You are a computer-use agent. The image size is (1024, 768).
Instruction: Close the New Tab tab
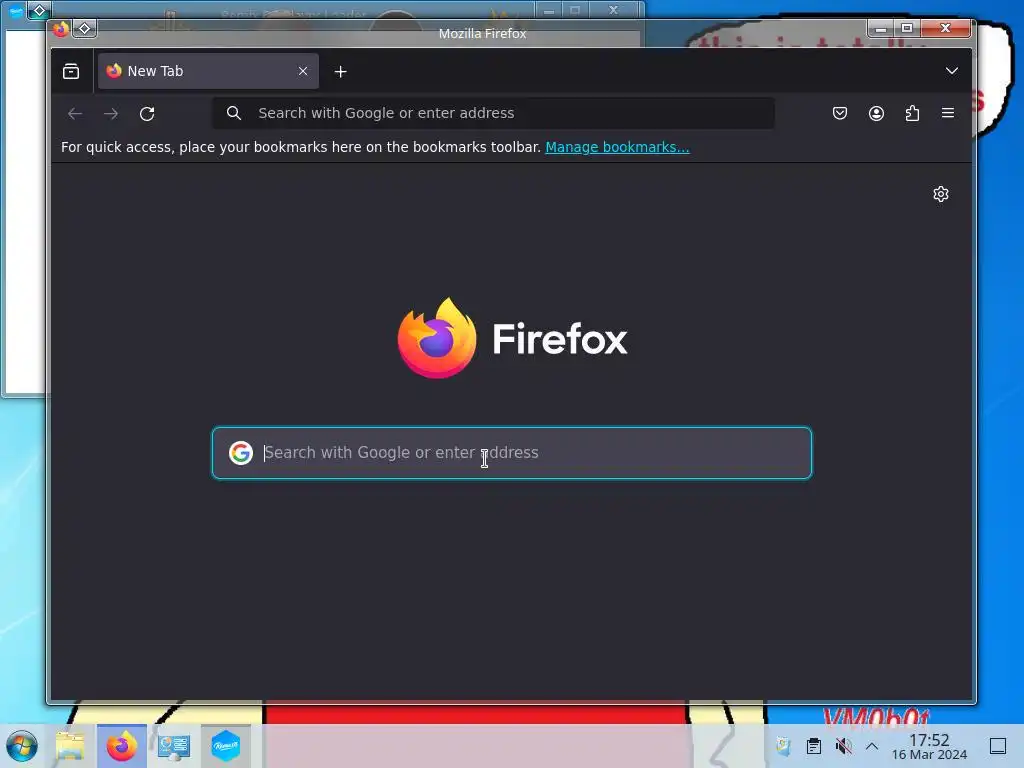[x=303, y=71]
